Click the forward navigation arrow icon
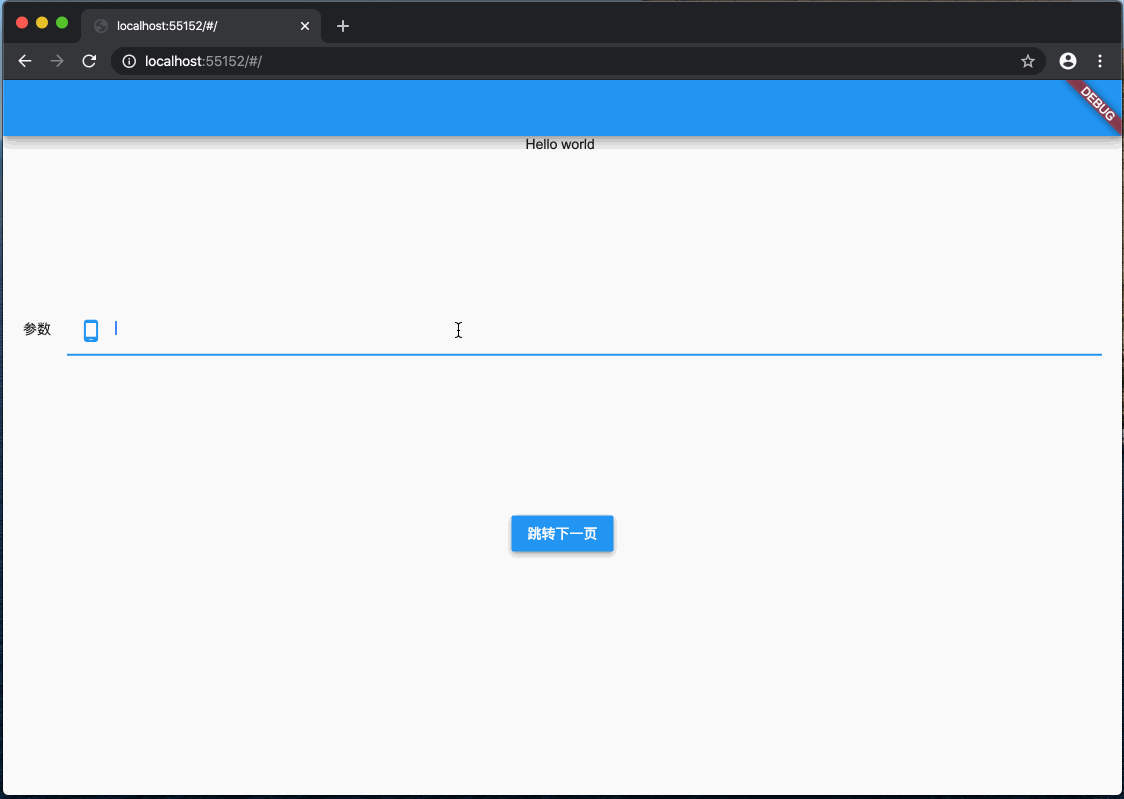Image resolution: width=1124 pixels, height=799 pixels. (57, 61)
